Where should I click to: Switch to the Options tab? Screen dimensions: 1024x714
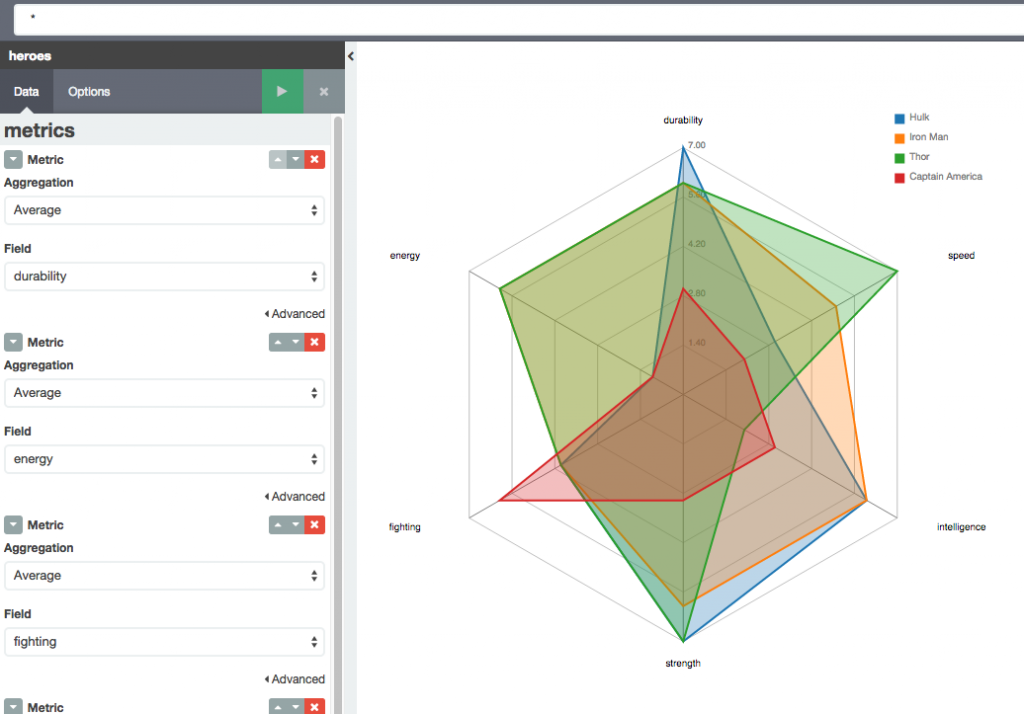[89, 91]
